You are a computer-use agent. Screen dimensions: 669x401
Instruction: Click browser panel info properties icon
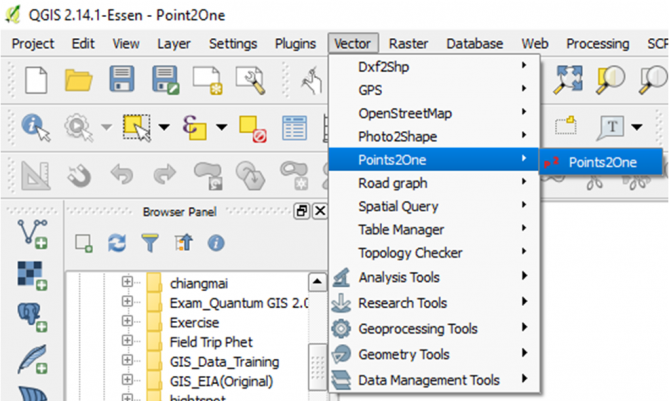point(216,243)
